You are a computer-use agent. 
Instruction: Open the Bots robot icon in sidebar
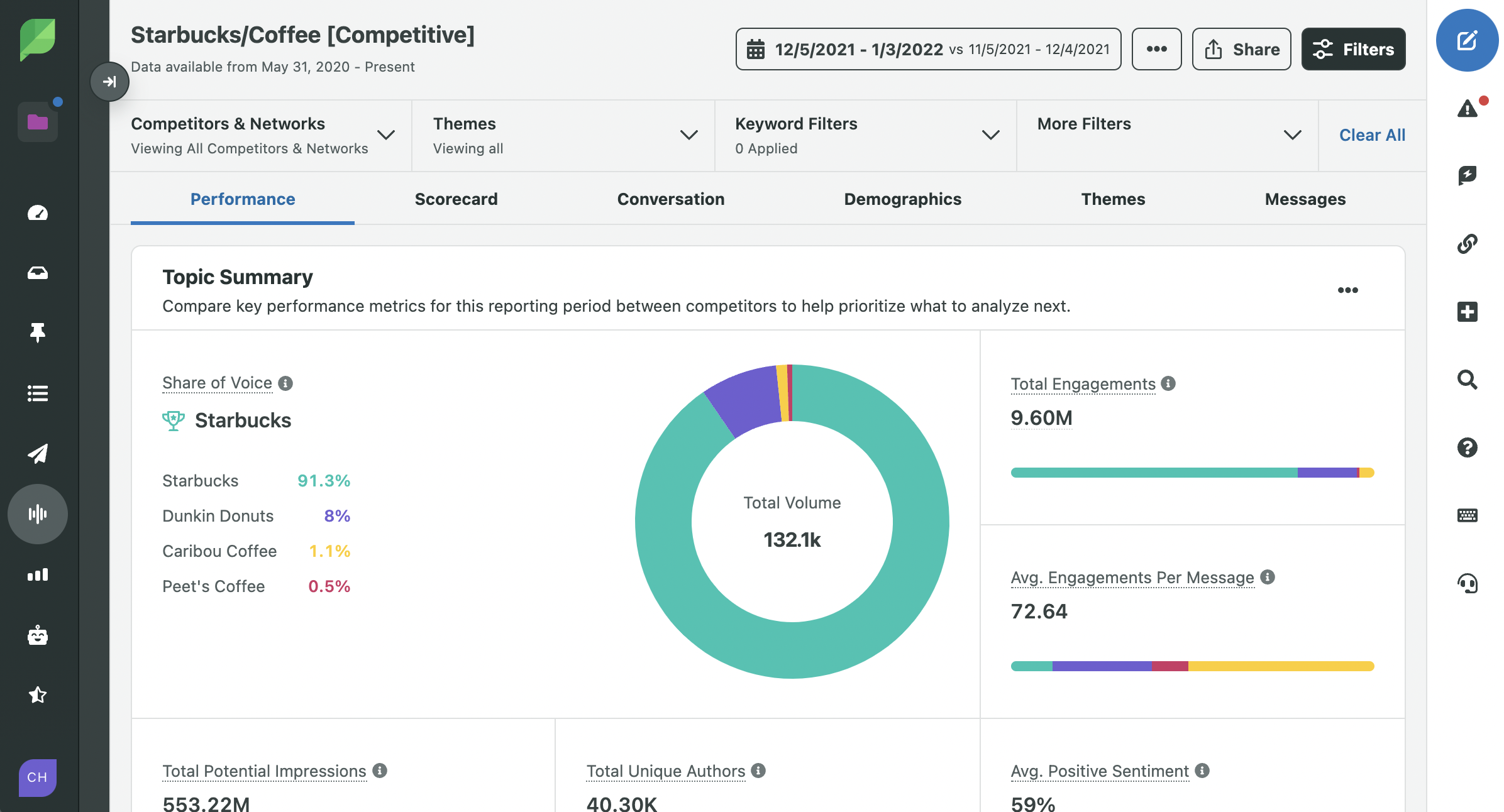coord(38,635)
